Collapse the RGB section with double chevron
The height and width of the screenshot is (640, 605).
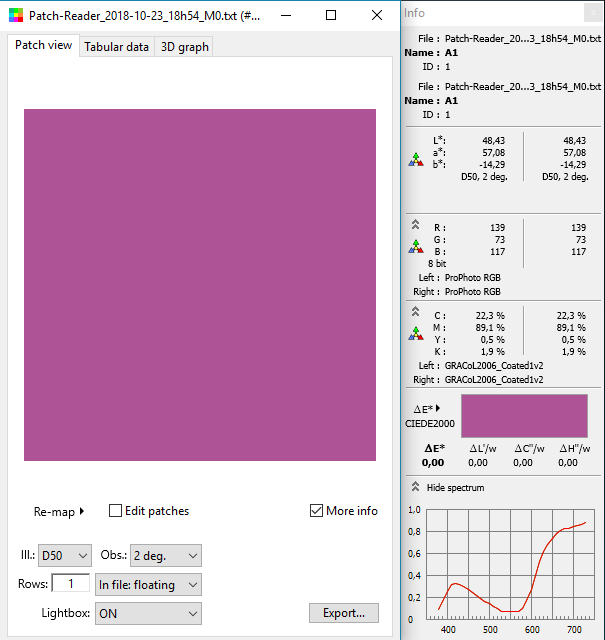[x=415, y=224]
